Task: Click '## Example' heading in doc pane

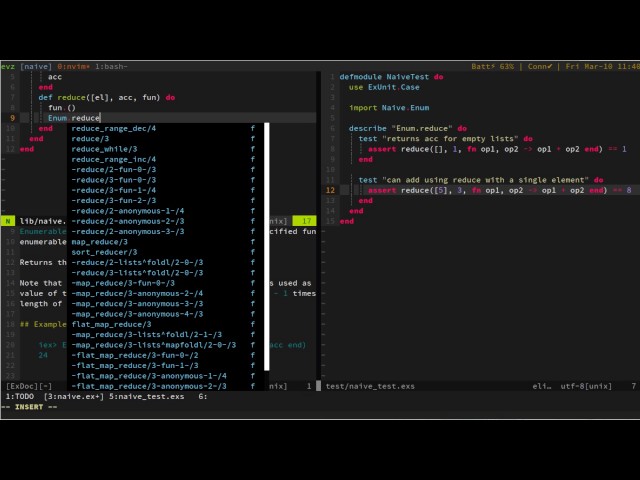Action: [x=43, y=324]
